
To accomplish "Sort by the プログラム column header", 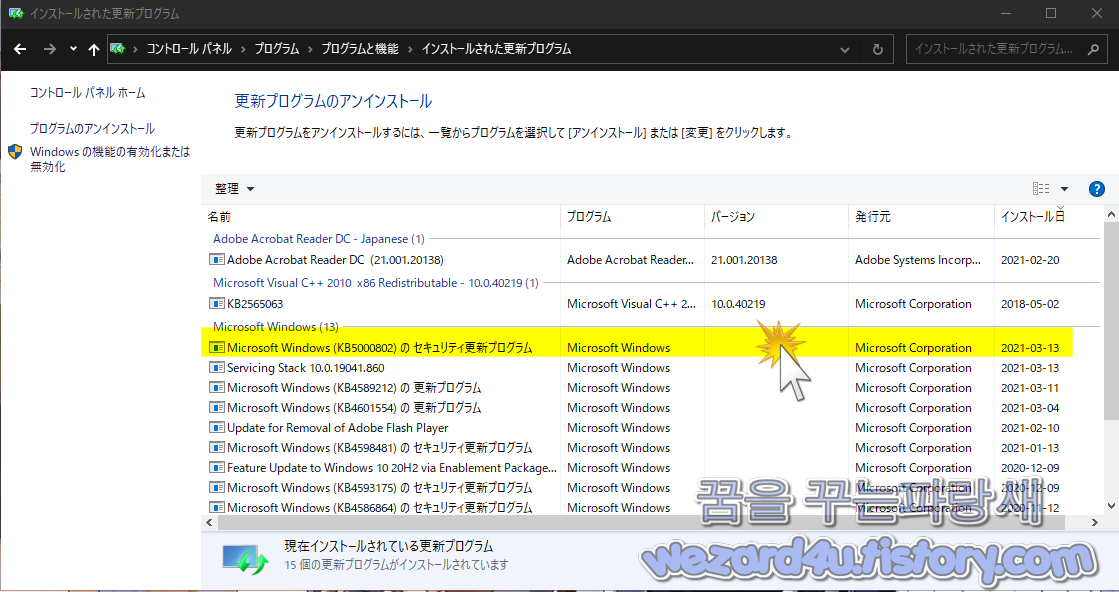I will click(x=632, y=217).
